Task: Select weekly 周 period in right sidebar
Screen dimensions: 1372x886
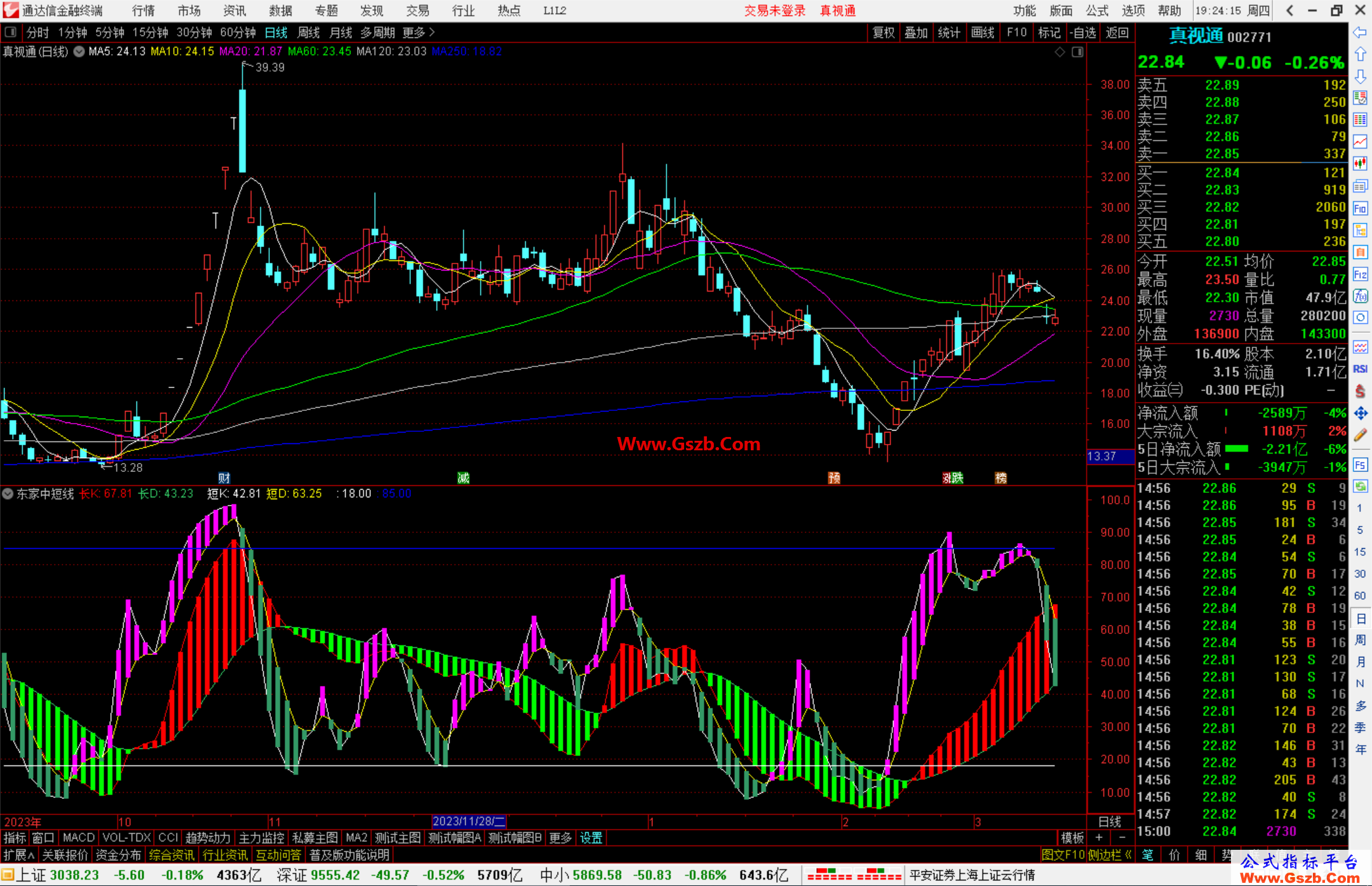Action: pos(1360,640)
